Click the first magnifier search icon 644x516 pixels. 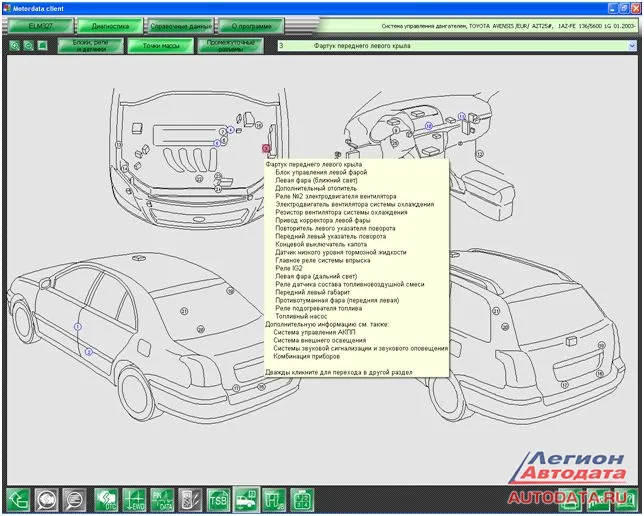(x=46, y=500)
